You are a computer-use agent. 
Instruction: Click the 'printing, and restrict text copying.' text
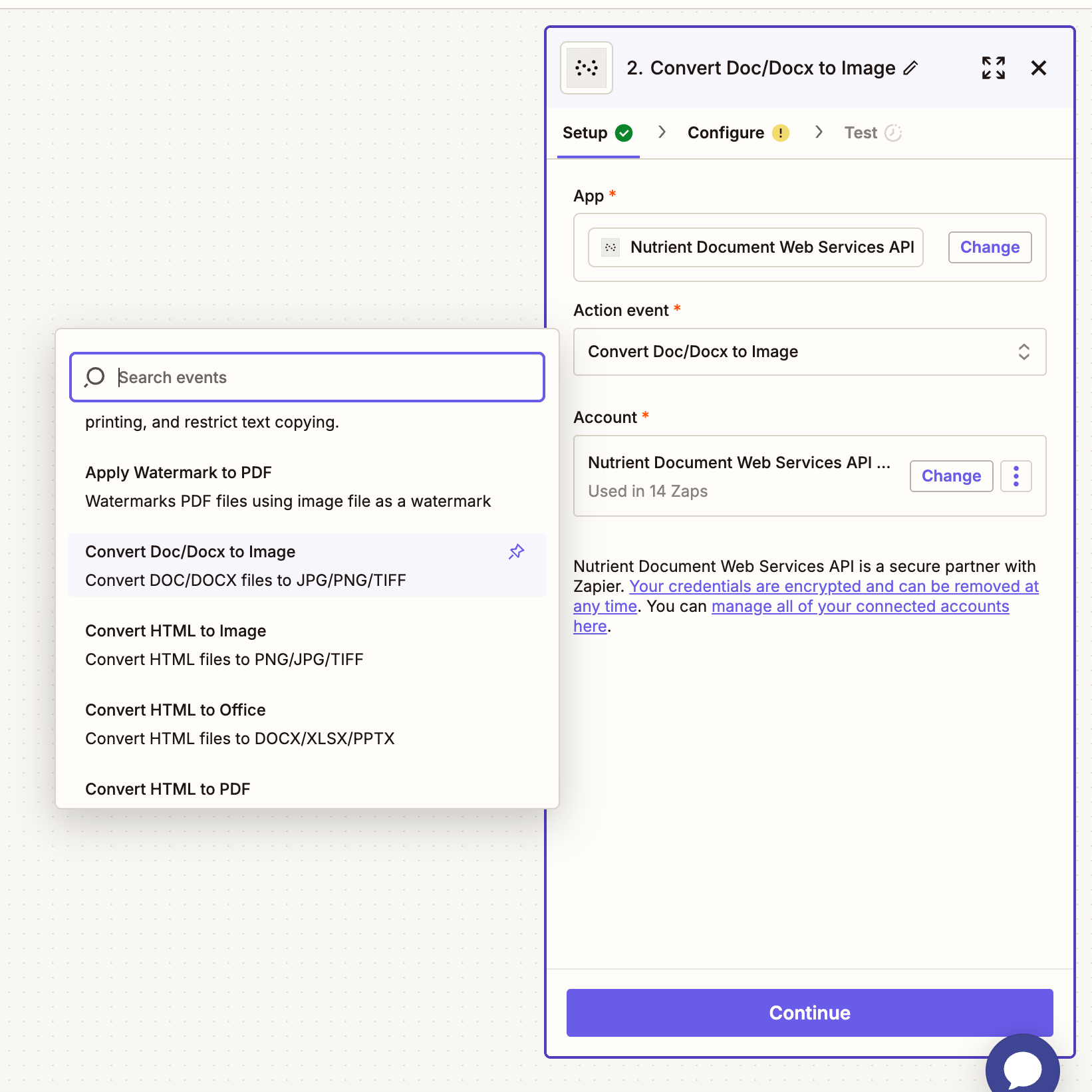(212, 422)
